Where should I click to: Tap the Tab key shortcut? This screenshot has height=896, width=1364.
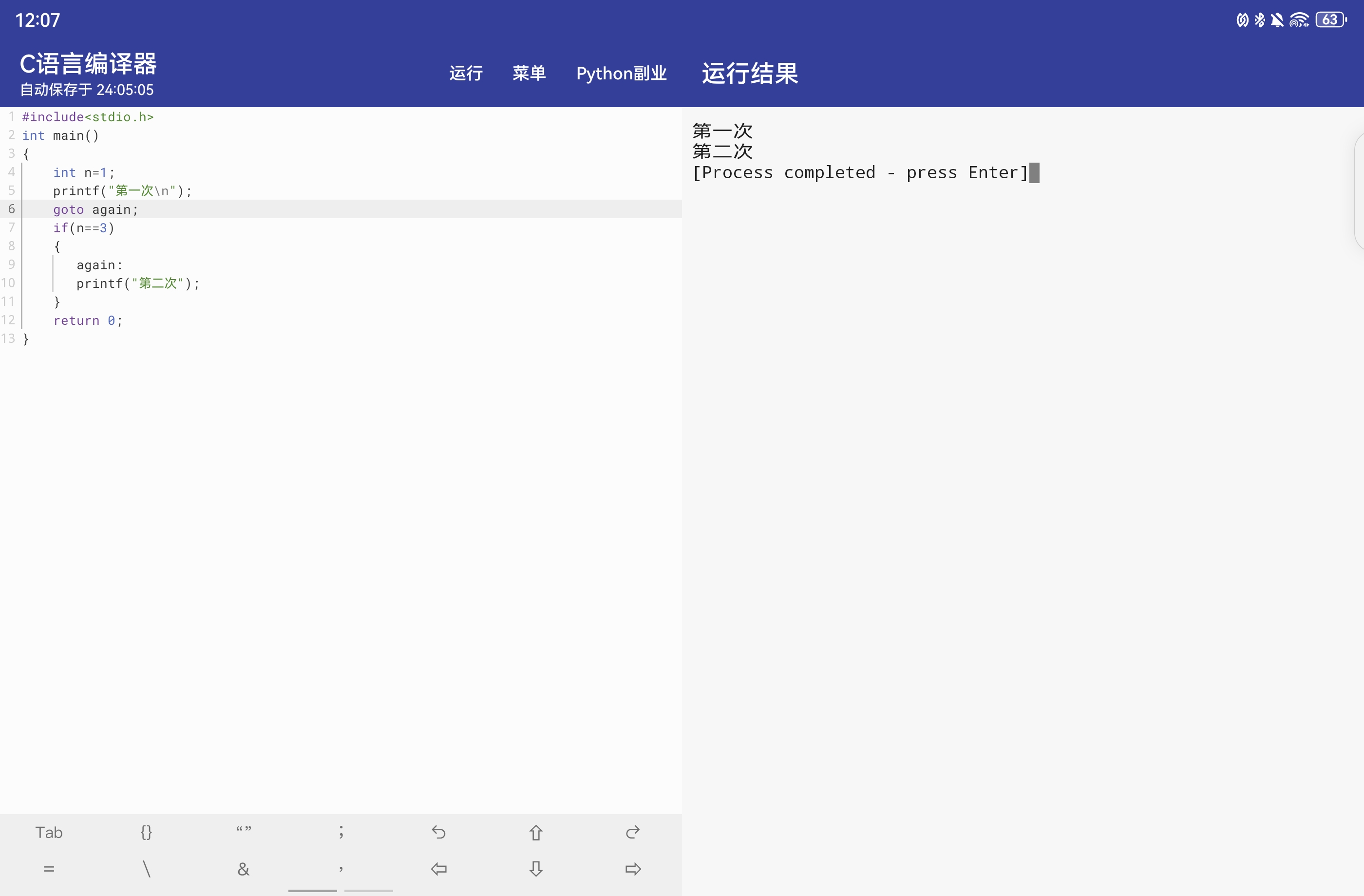[49, 832]
